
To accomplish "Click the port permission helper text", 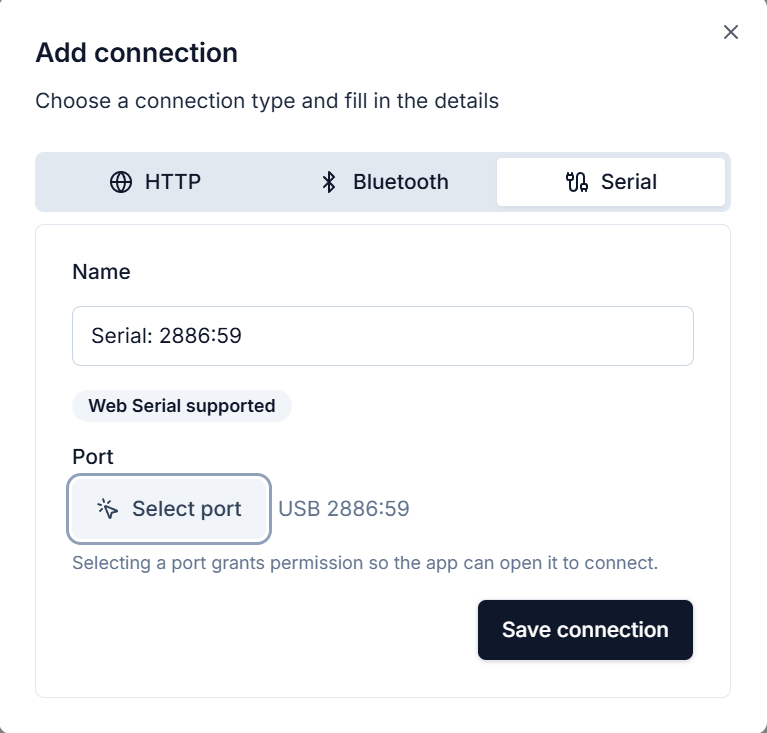I will coord(365,563).
